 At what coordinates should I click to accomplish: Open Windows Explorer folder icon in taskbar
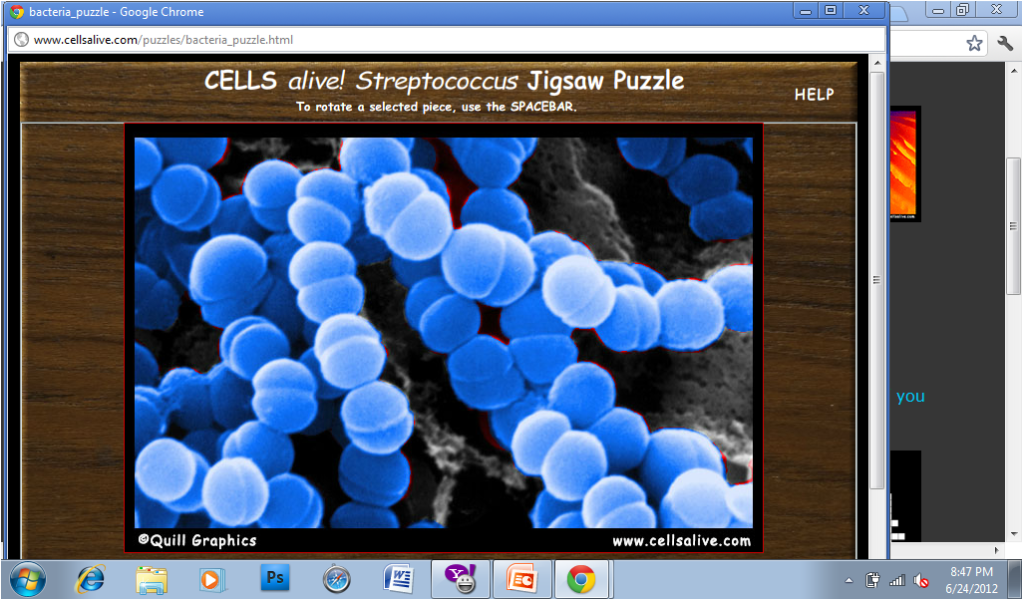tap(152, 579)
